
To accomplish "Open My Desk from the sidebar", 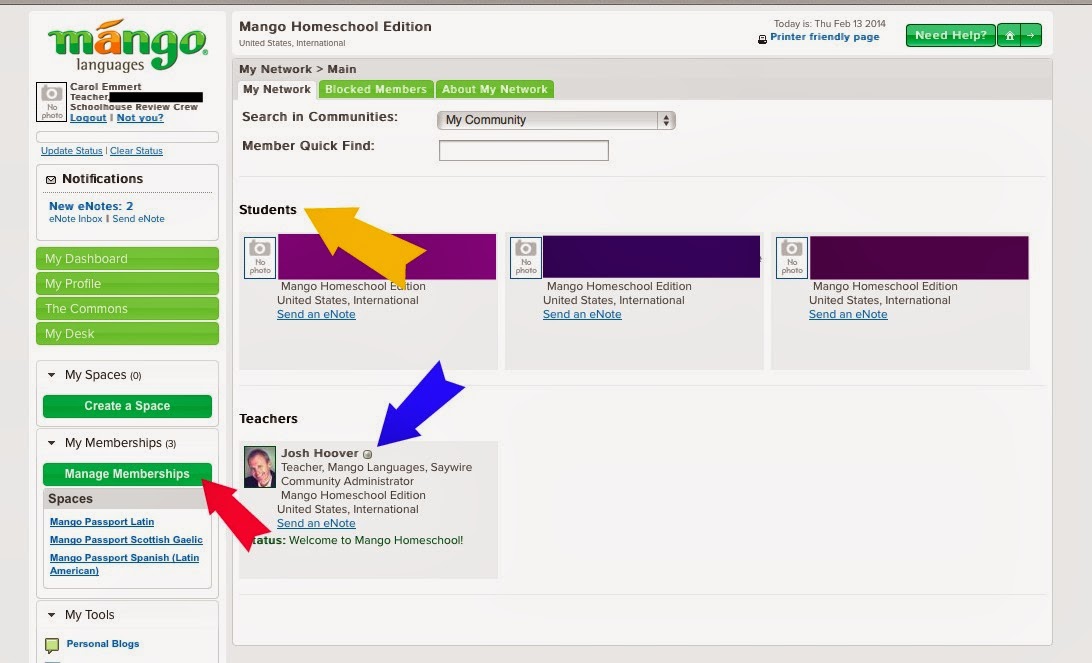I will click(x=127, y=334).
